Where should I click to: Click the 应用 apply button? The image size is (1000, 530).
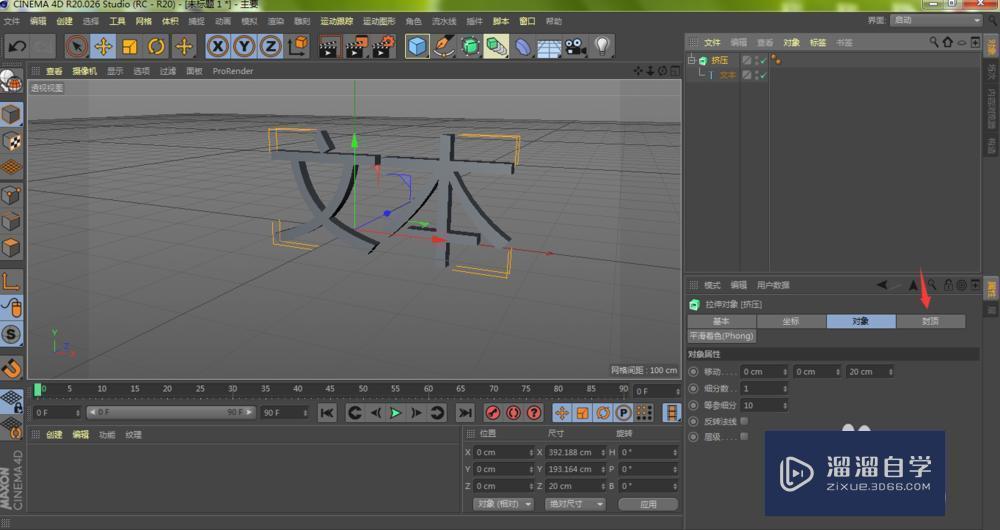click(x=648, y=504)
